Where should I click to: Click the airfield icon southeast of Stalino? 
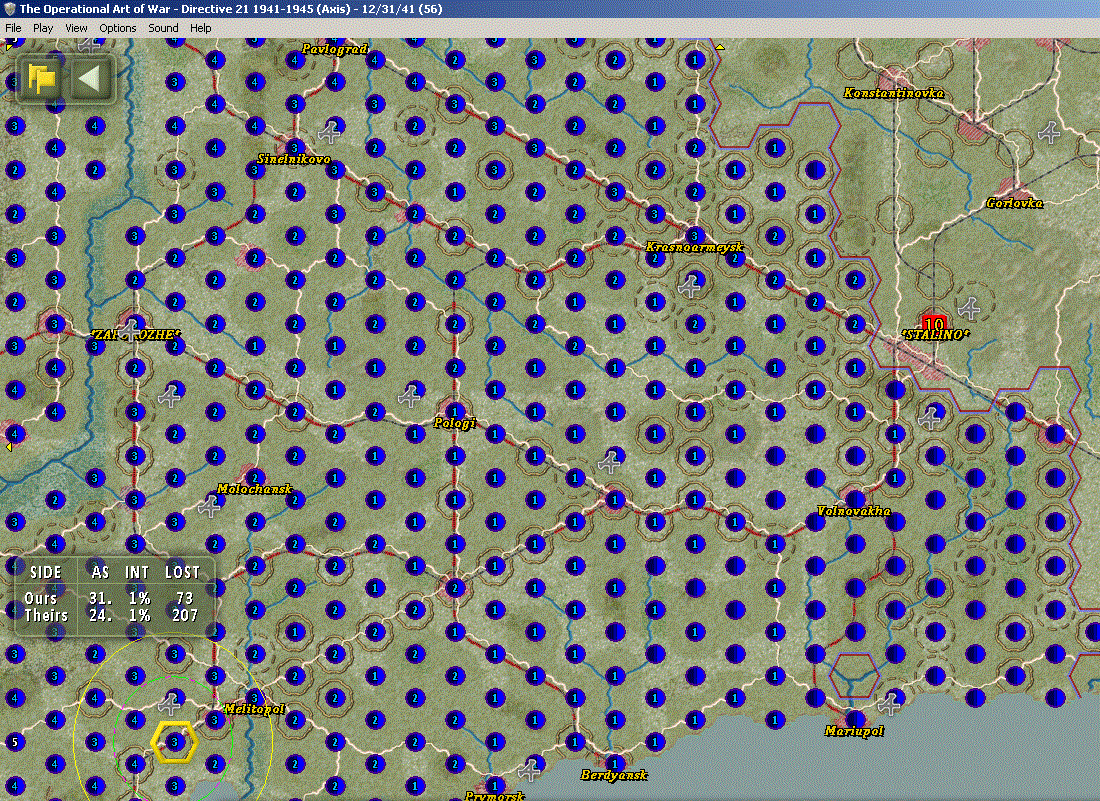coord(930,418)
